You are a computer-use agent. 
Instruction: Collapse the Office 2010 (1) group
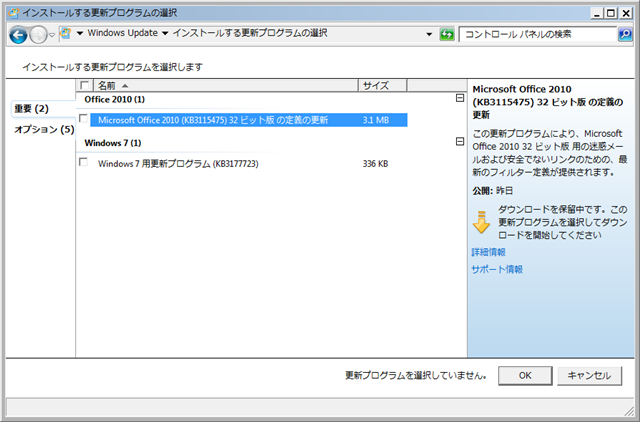(460, 98)
